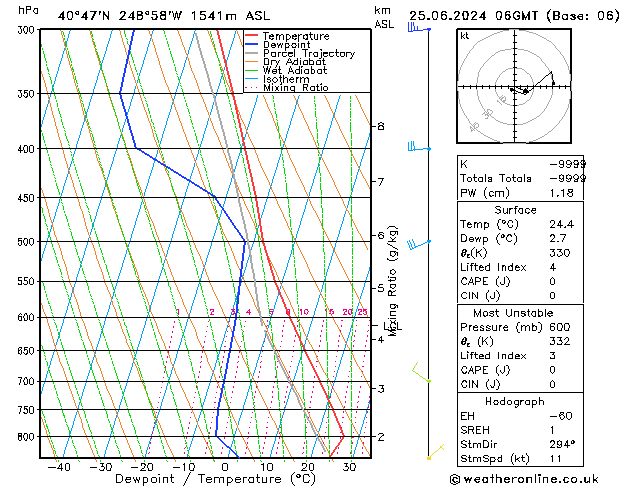Click the surface theta-e value 330
629x486 pixels.
click(560, 253)
